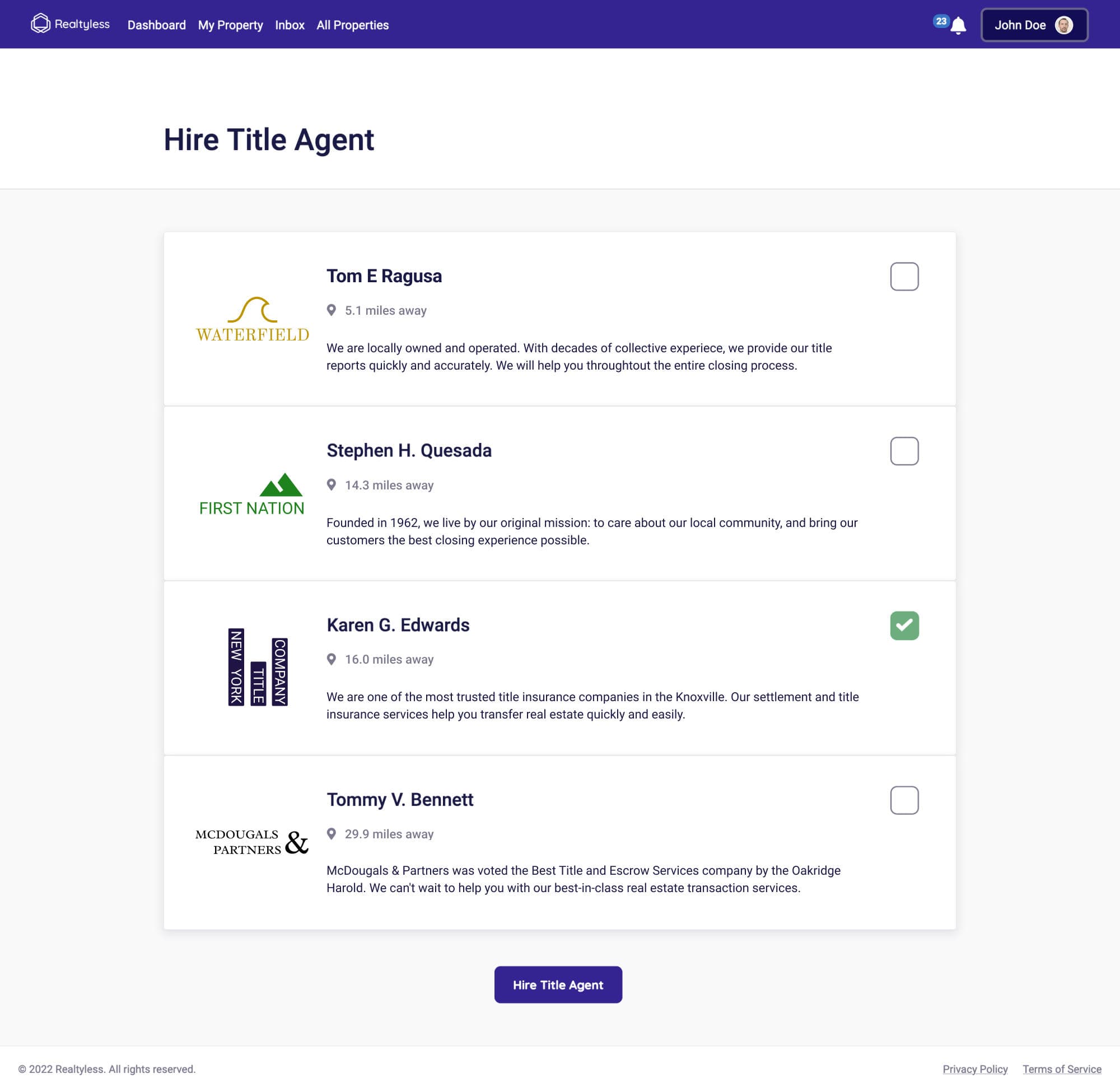
Task: Select Tommy V. Bennett title agent
Action: click(x=903, y=800)
